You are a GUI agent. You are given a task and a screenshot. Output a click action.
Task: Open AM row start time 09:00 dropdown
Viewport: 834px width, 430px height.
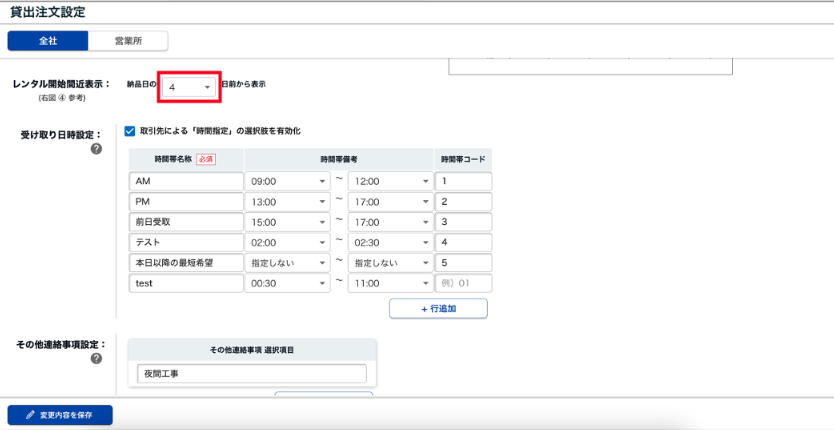[288, 182]
